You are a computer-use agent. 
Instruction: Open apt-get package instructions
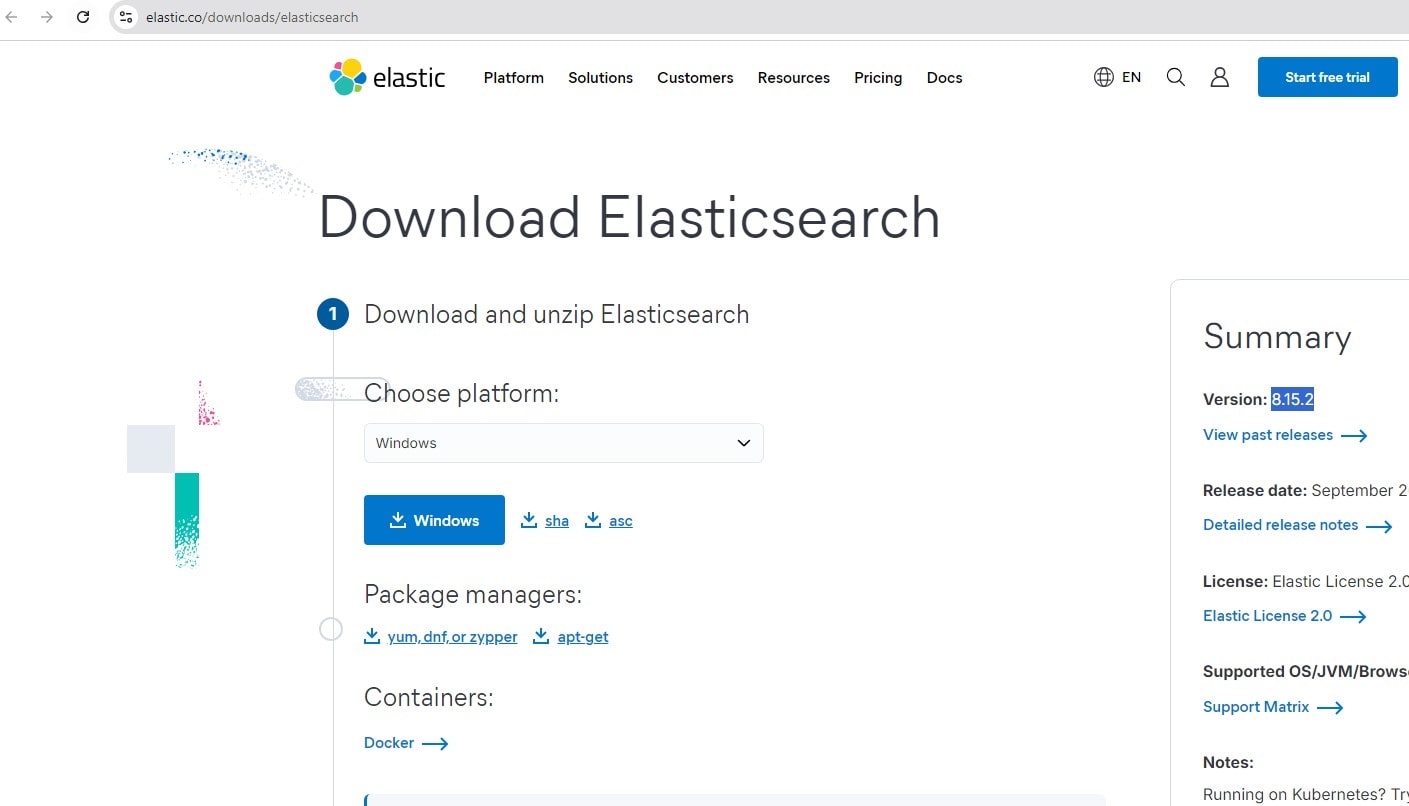(x=582, y=637)
